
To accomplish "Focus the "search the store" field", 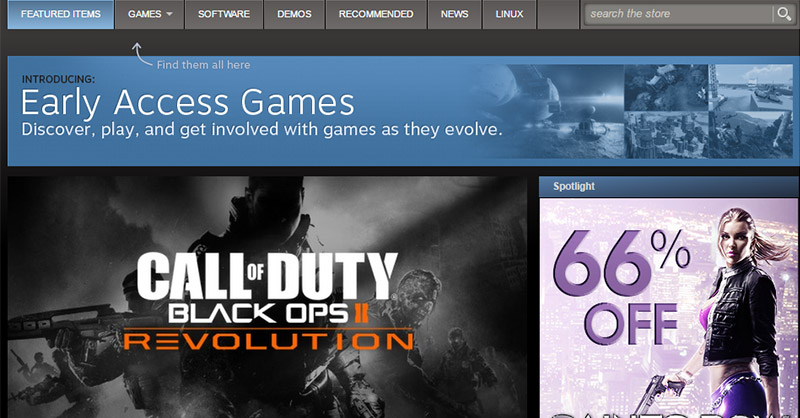I will click(x=677, y=14).
